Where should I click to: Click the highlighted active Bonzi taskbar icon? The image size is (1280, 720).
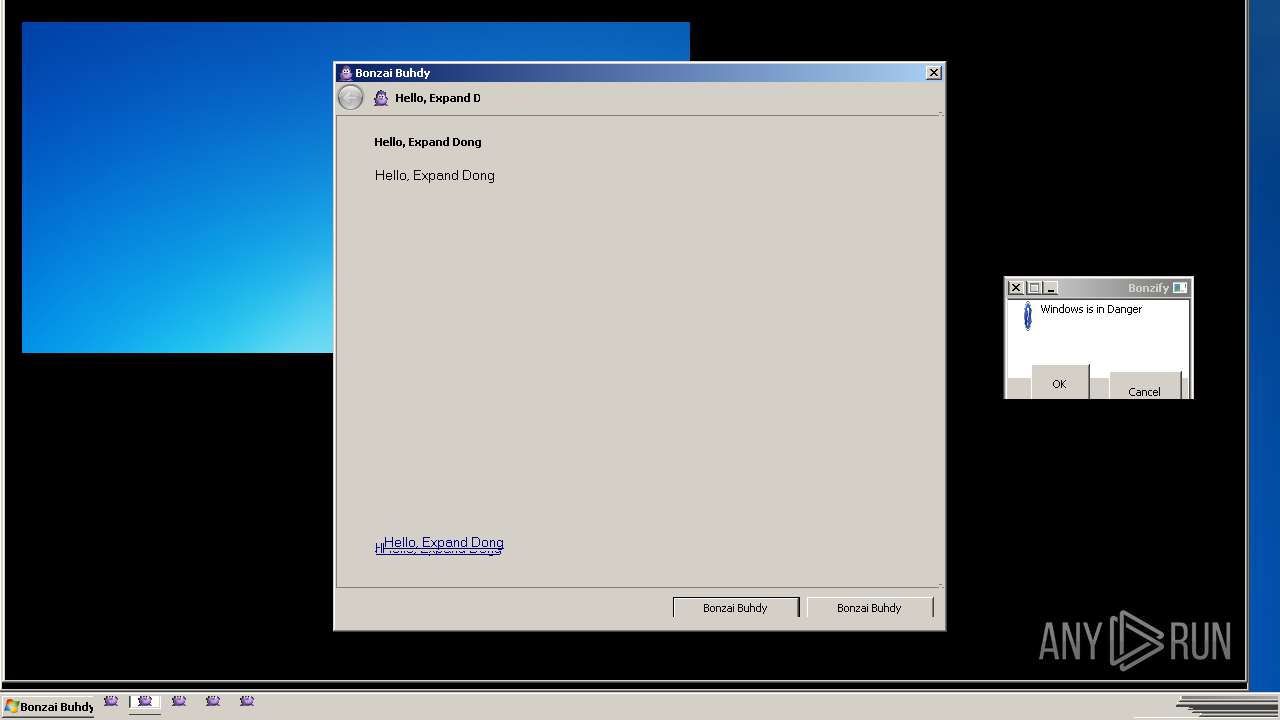(x=145, y=703)
